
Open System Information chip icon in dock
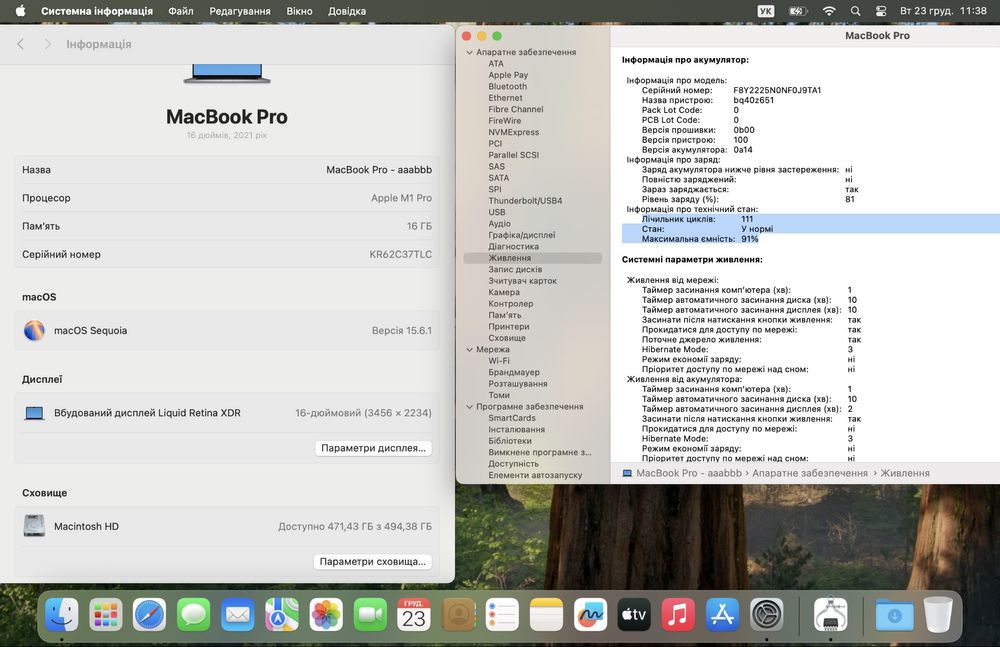(830, 614)
